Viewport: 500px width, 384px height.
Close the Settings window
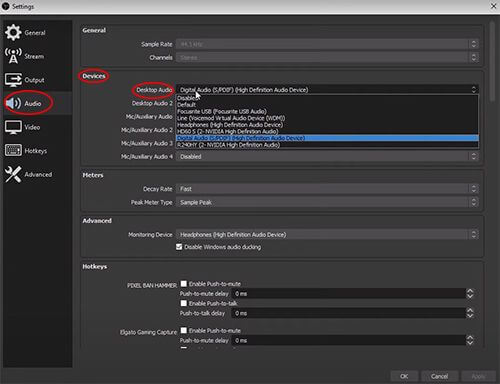493,6
